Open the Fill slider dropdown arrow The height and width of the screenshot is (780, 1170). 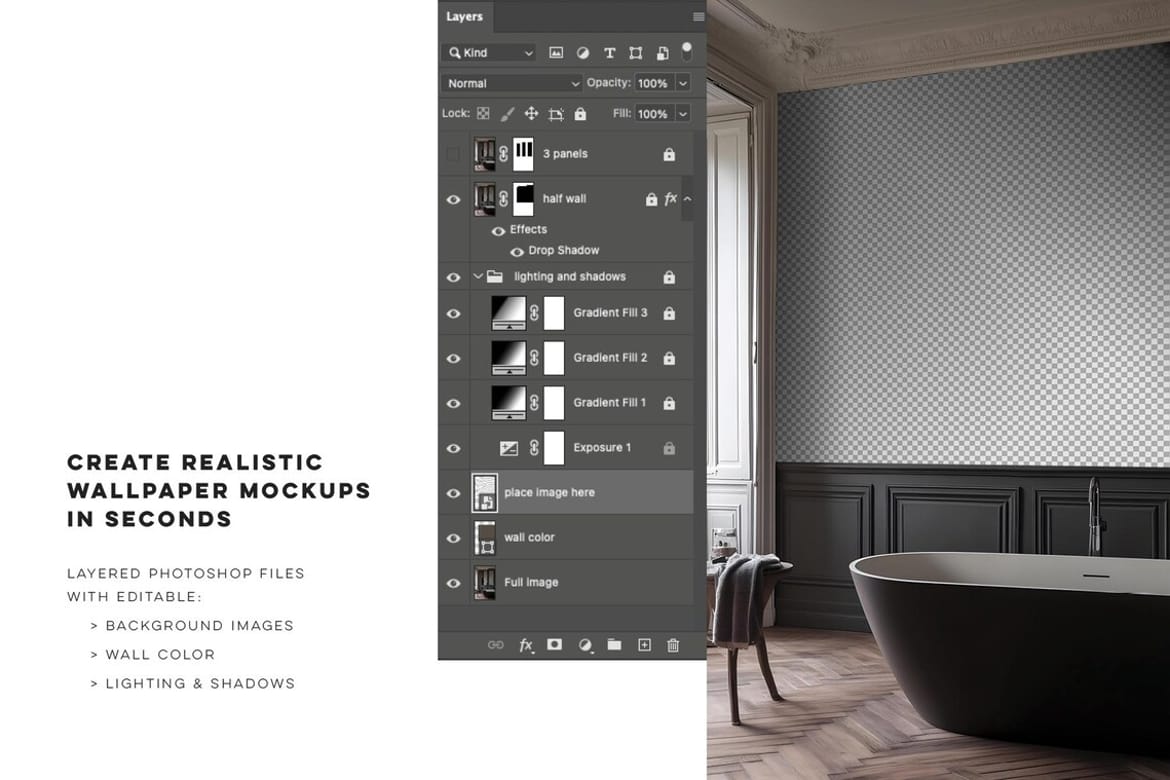683,113
